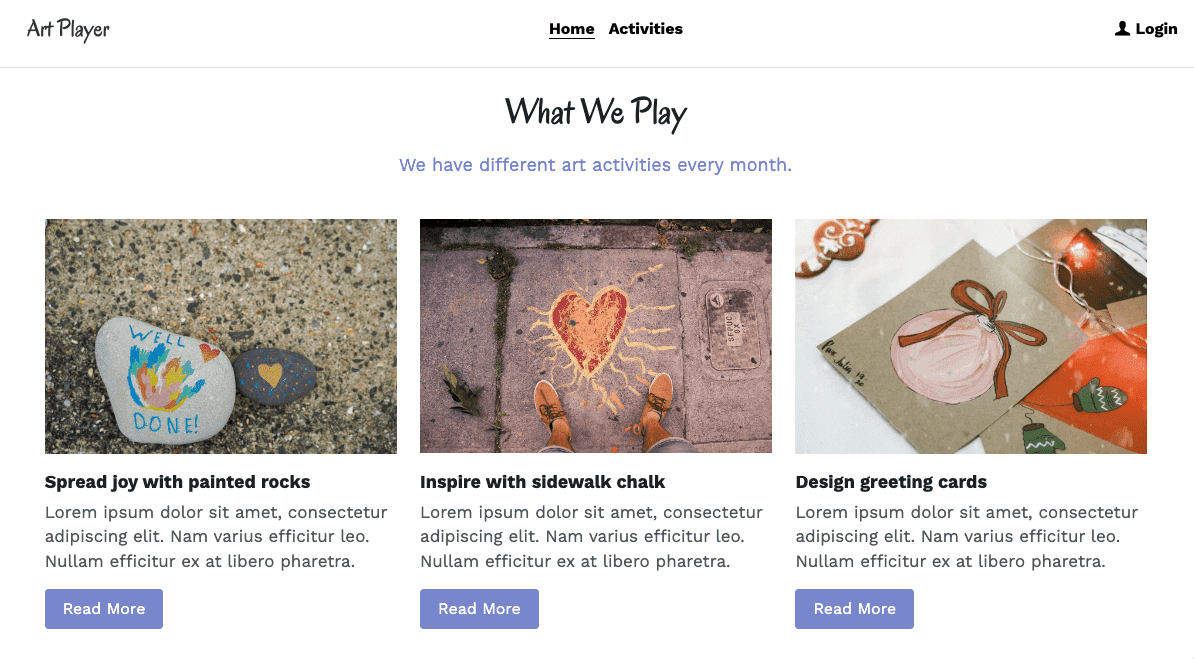This screenshot has height=659, width=1194.
Task: Click Read More under painted rocks
Action: [x=104, y=609]
